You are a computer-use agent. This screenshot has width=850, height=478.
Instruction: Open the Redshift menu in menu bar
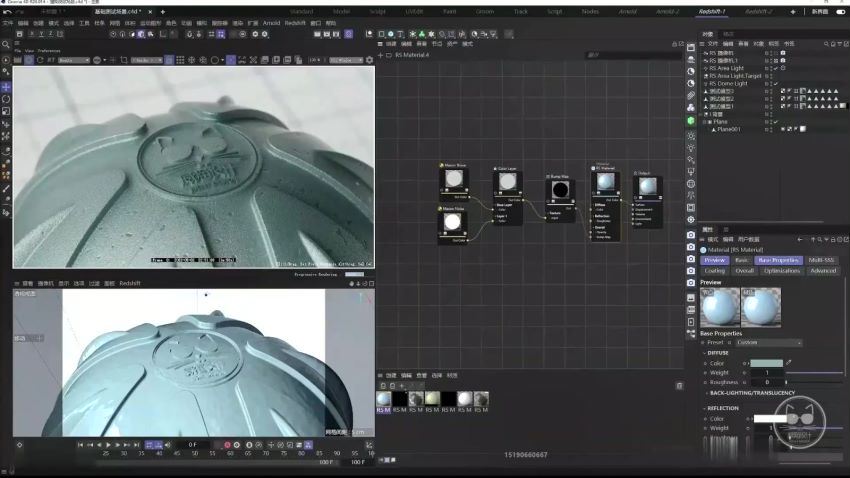tap(295, 23)
